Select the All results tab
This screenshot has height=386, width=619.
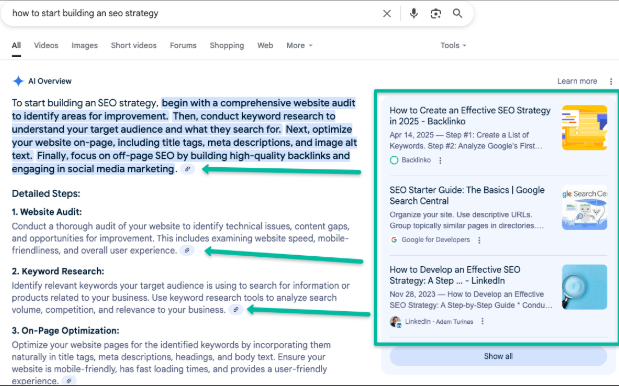16,45
